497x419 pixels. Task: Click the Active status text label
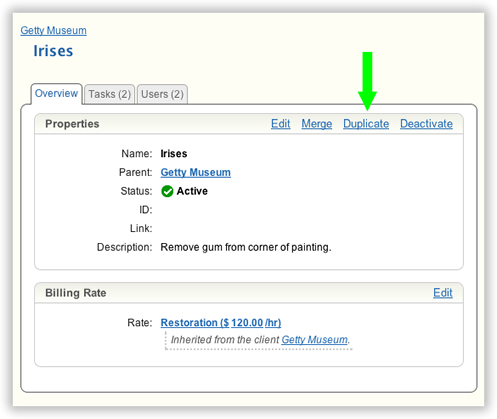pos(192,191)
